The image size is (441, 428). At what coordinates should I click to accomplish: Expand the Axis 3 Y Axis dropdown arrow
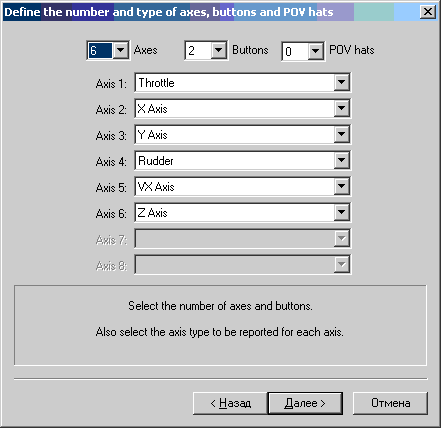click(341, 134)
